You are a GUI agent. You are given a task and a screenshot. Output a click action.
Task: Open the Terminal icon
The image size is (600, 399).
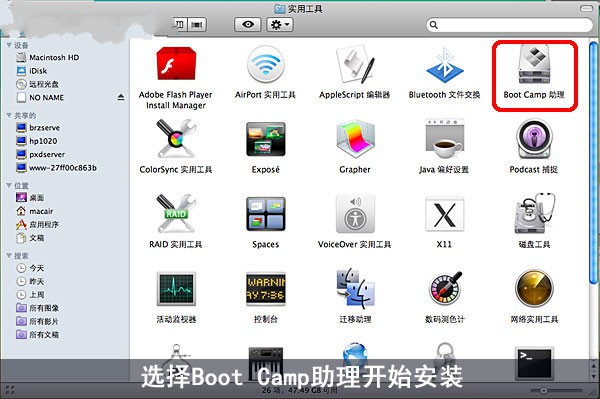pos(534,362)
